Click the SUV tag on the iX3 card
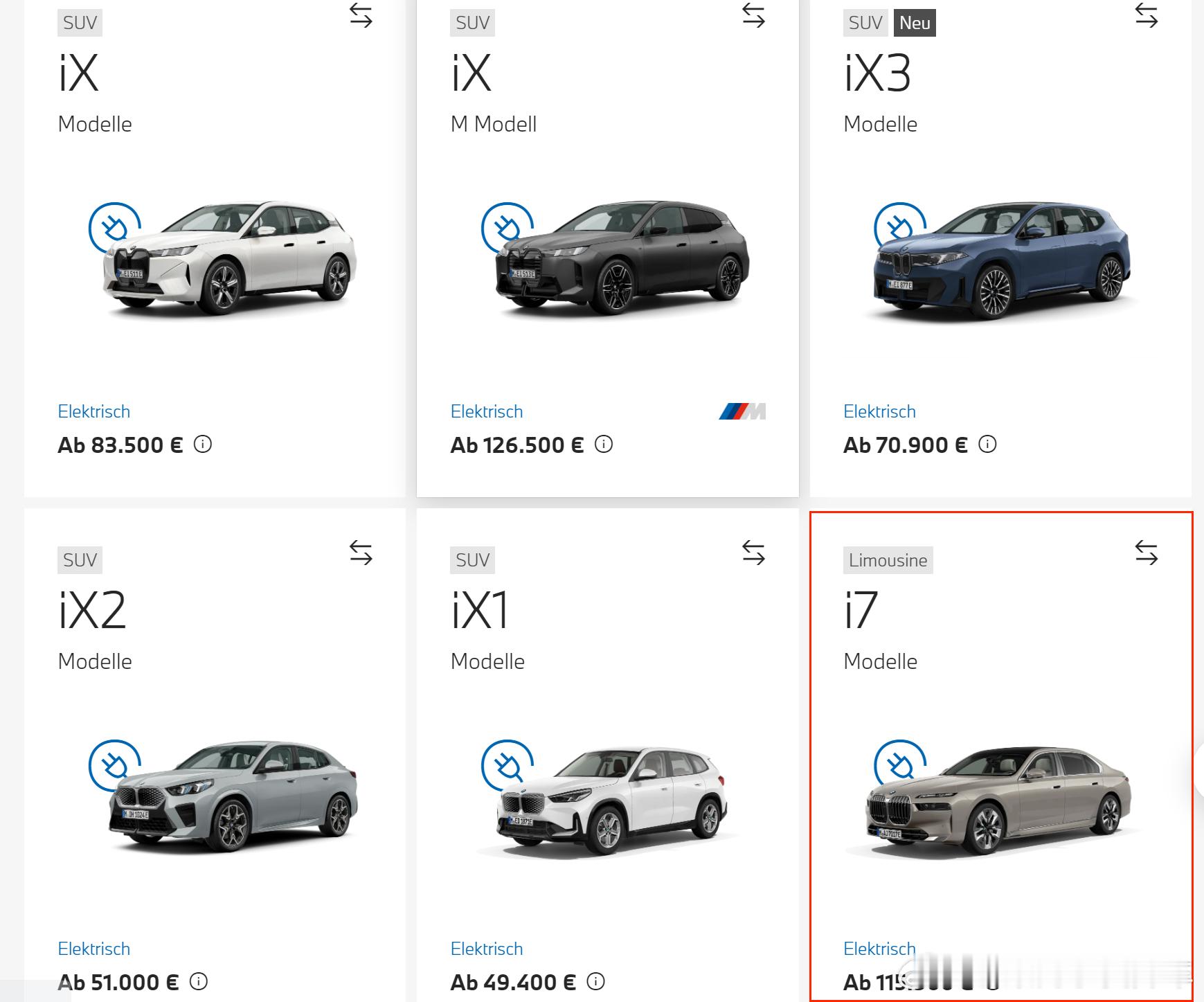This screenshot has width=1204, height=1002. point(865,23)
